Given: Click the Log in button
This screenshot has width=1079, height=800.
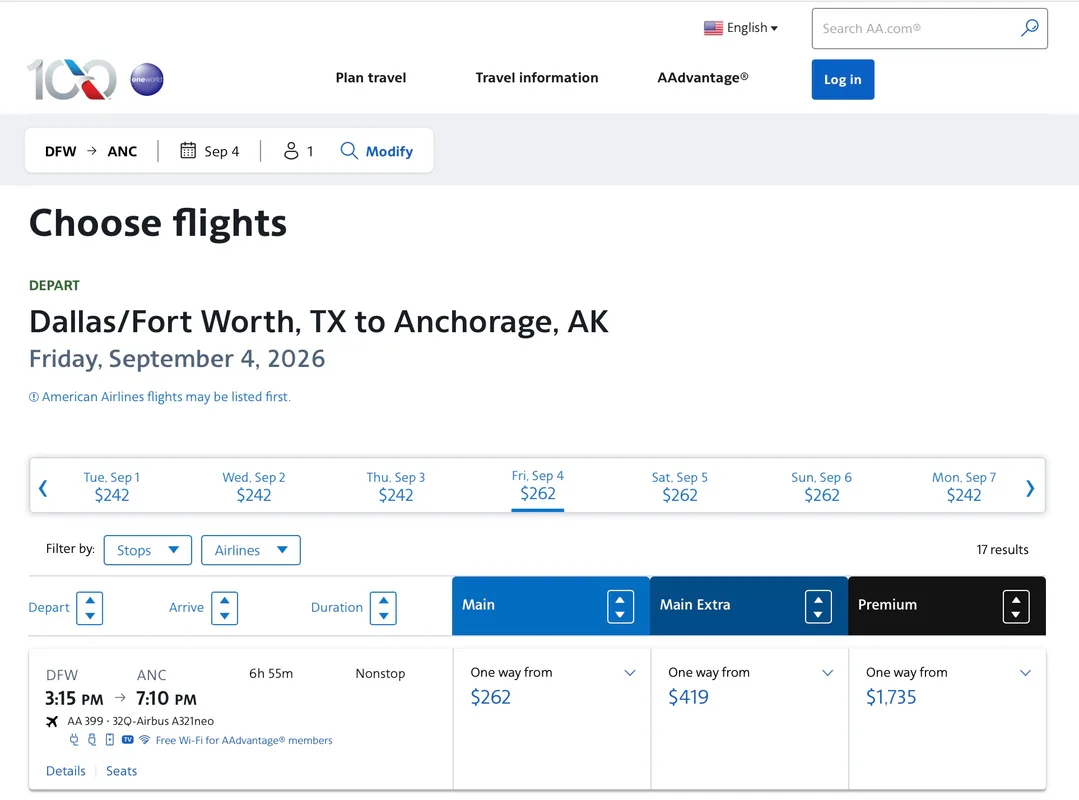Looking at the screenshot, I should coord(843,79).
